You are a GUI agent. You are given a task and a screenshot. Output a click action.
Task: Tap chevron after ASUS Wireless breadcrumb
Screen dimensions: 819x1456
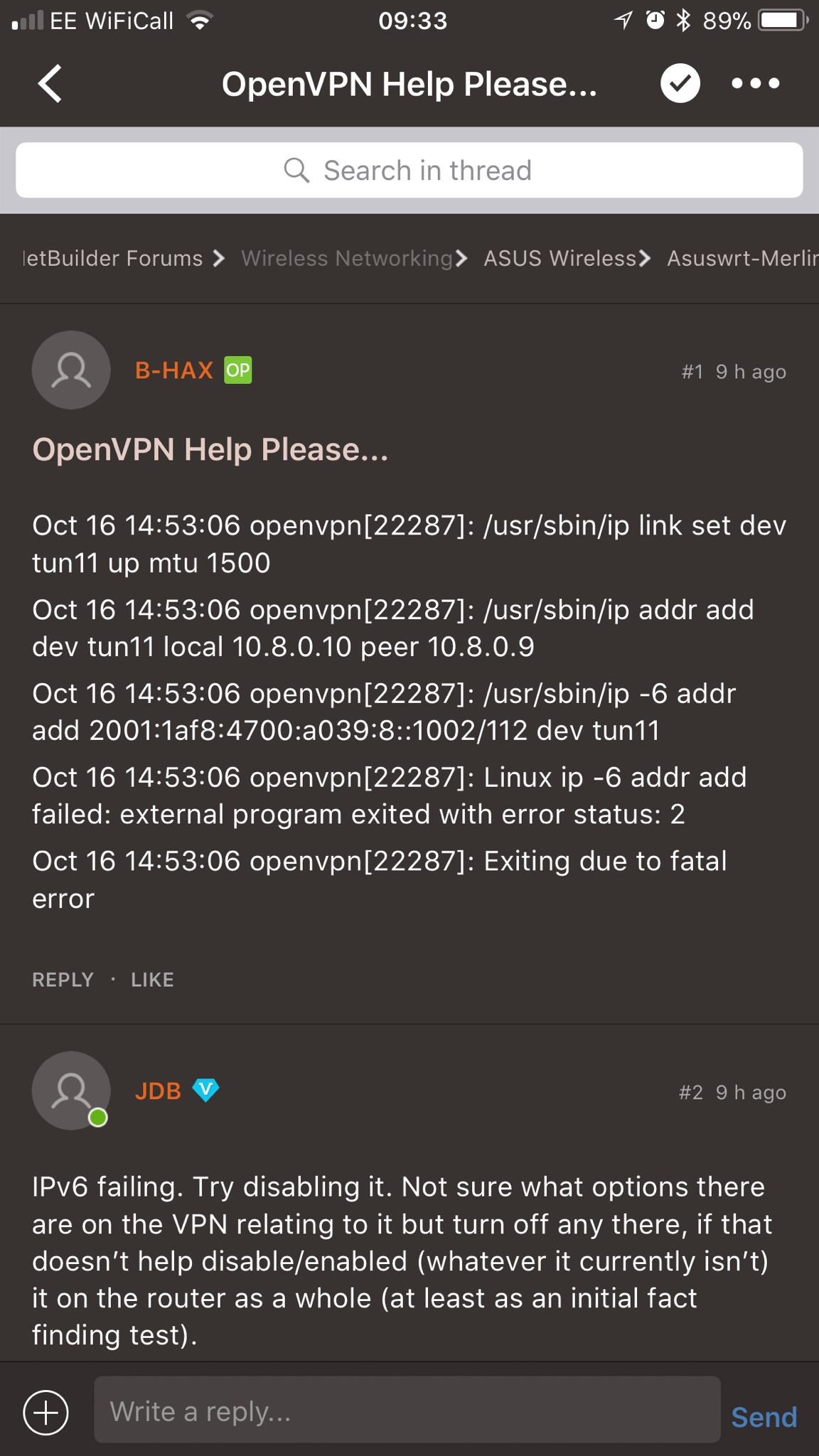[x=645, y=258]
